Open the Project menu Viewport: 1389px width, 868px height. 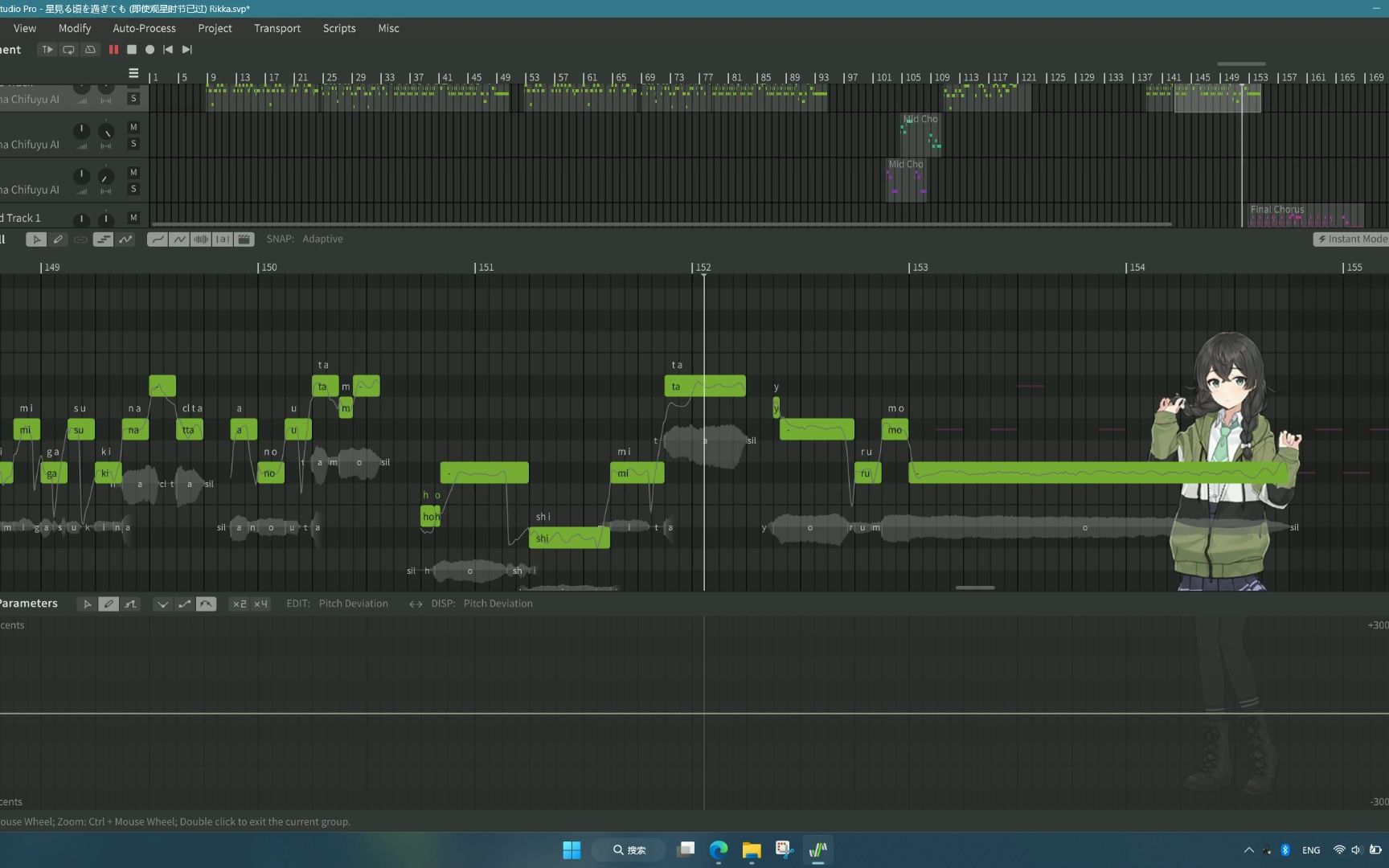215,28
